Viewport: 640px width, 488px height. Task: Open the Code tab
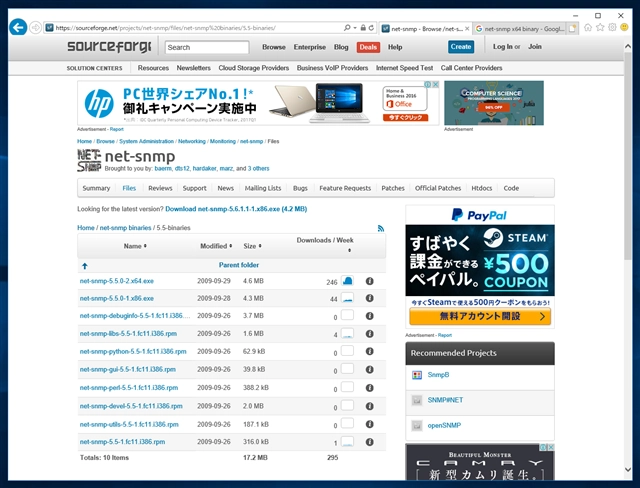[x=511, y=188]
